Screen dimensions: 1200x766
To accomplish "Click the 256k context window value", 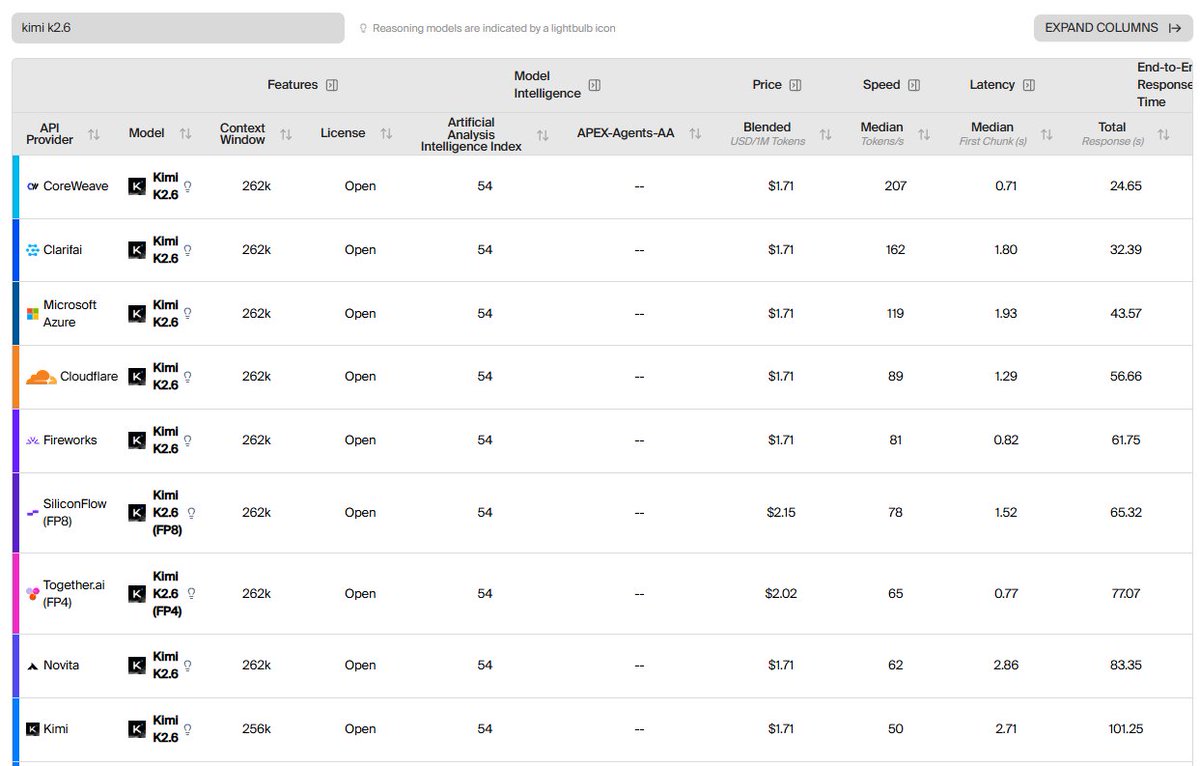I will 256,730.
